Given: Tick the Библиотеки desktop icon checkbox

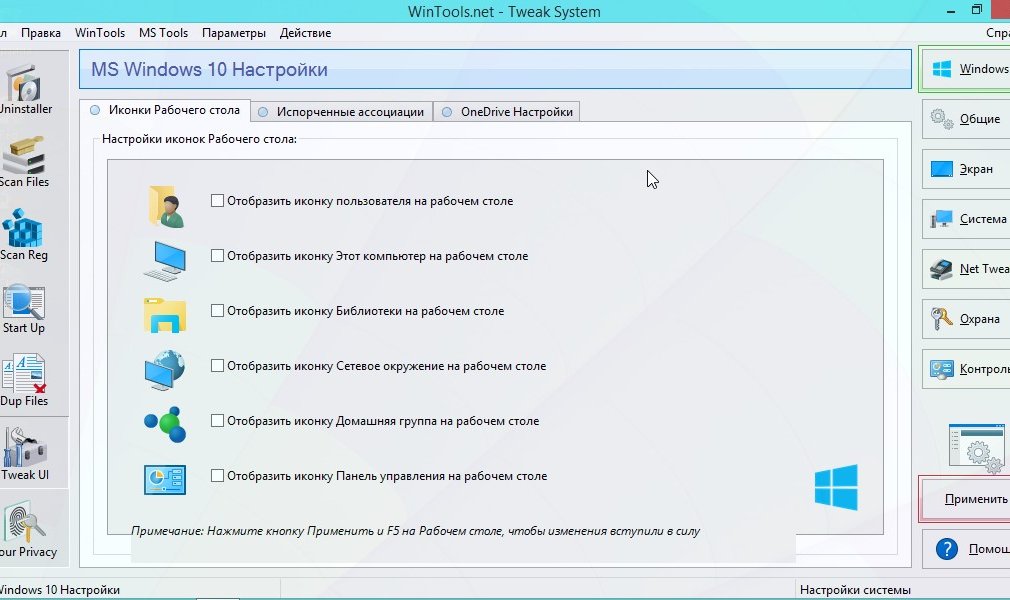Looking at the screenshot, I should [x=217, y=310].
